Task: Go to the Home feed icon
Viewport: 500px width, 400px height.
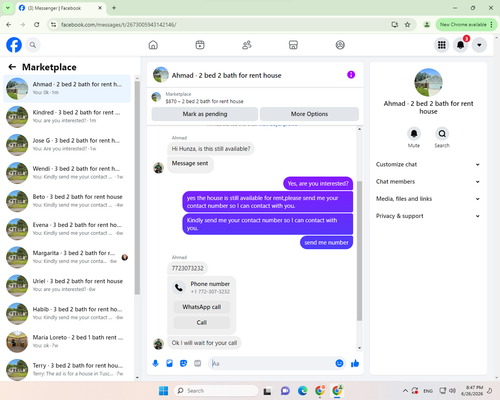Action: [x=153, y=45]
